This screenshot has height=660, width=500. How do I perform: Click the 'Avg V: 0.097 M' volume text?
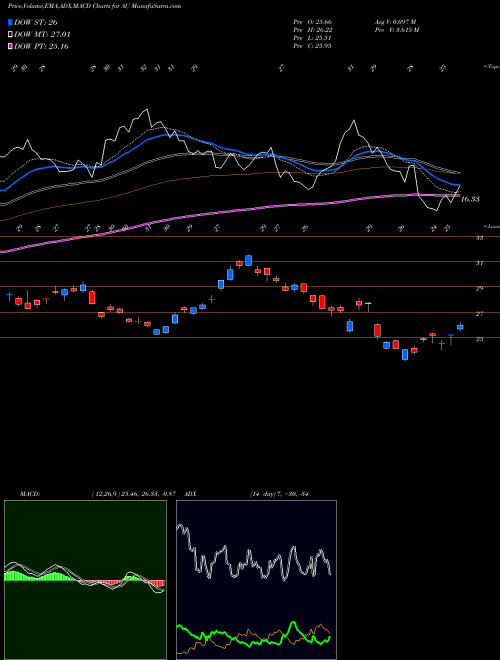395,22
